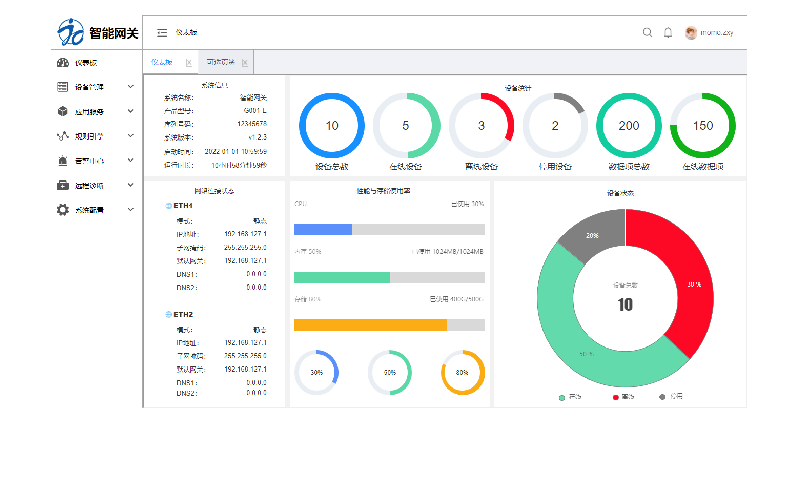Viewport: 800px width, 480px height.
Task: Open notifications with the bell icon
Action: (x=668, y=33)
